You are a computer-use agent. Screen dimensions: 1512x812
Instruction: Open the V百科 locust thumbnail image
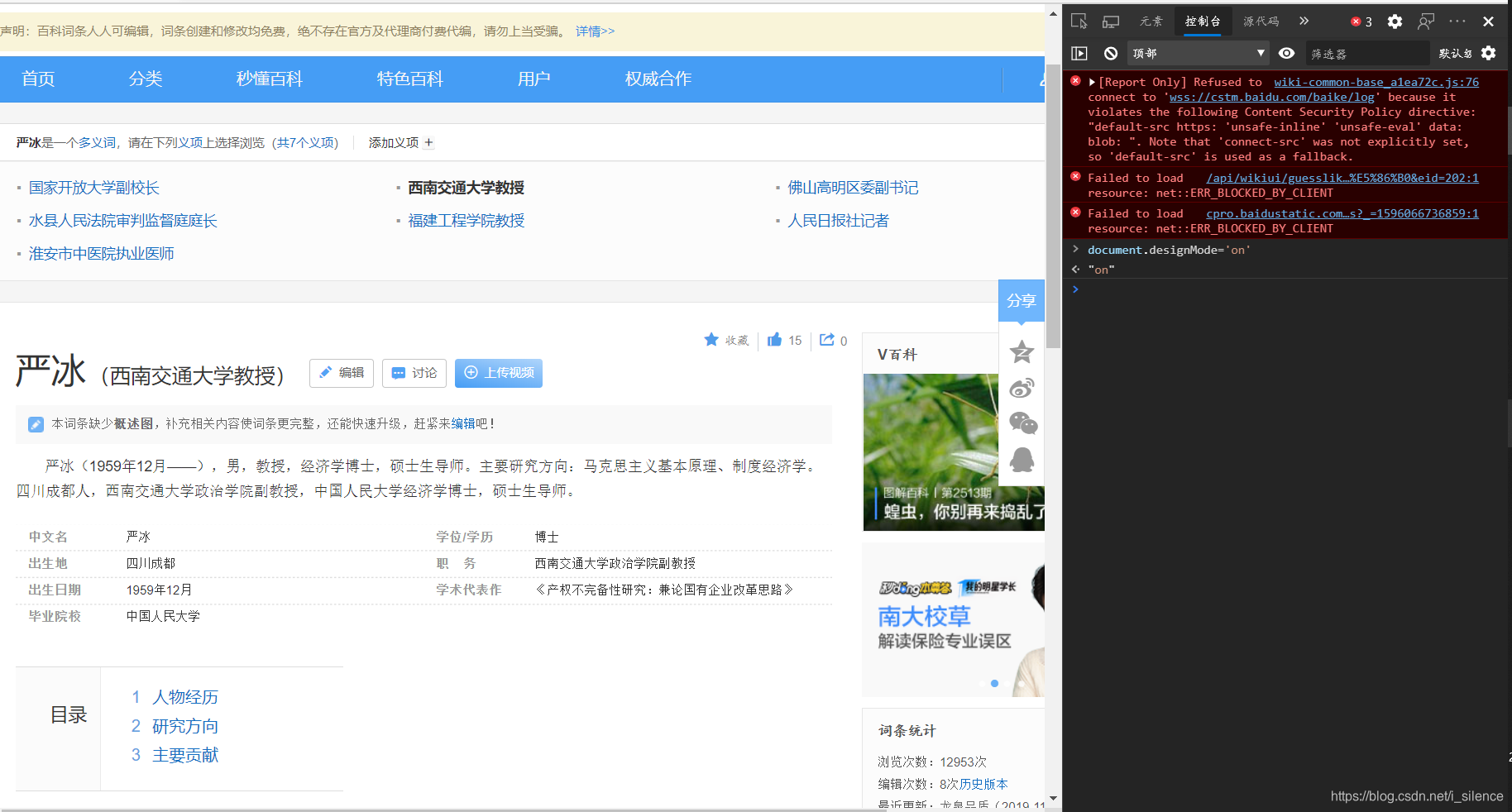[x=954, y=452]
